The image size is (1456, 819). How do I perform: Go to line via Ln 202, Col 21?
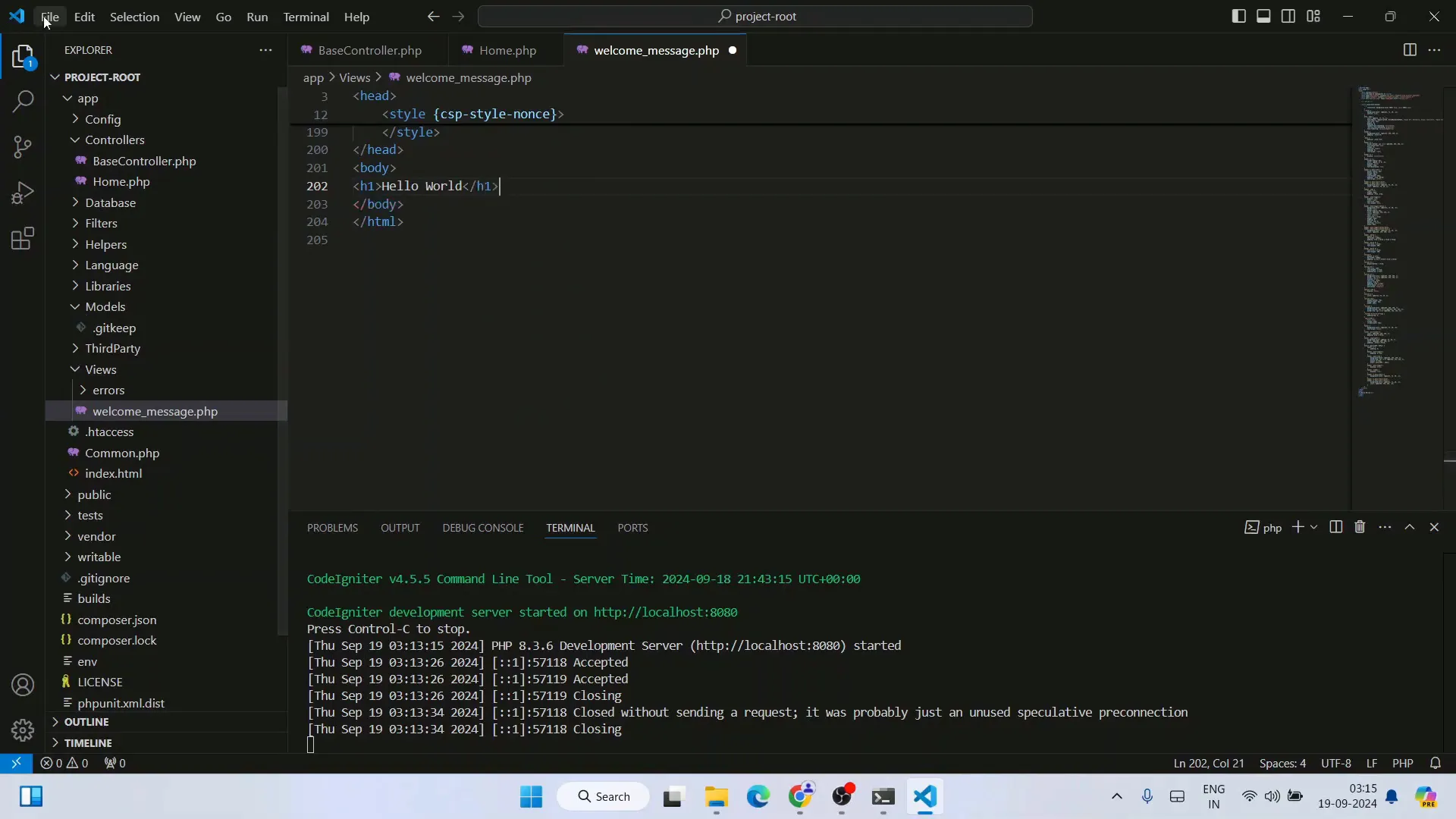point(1209,763)
